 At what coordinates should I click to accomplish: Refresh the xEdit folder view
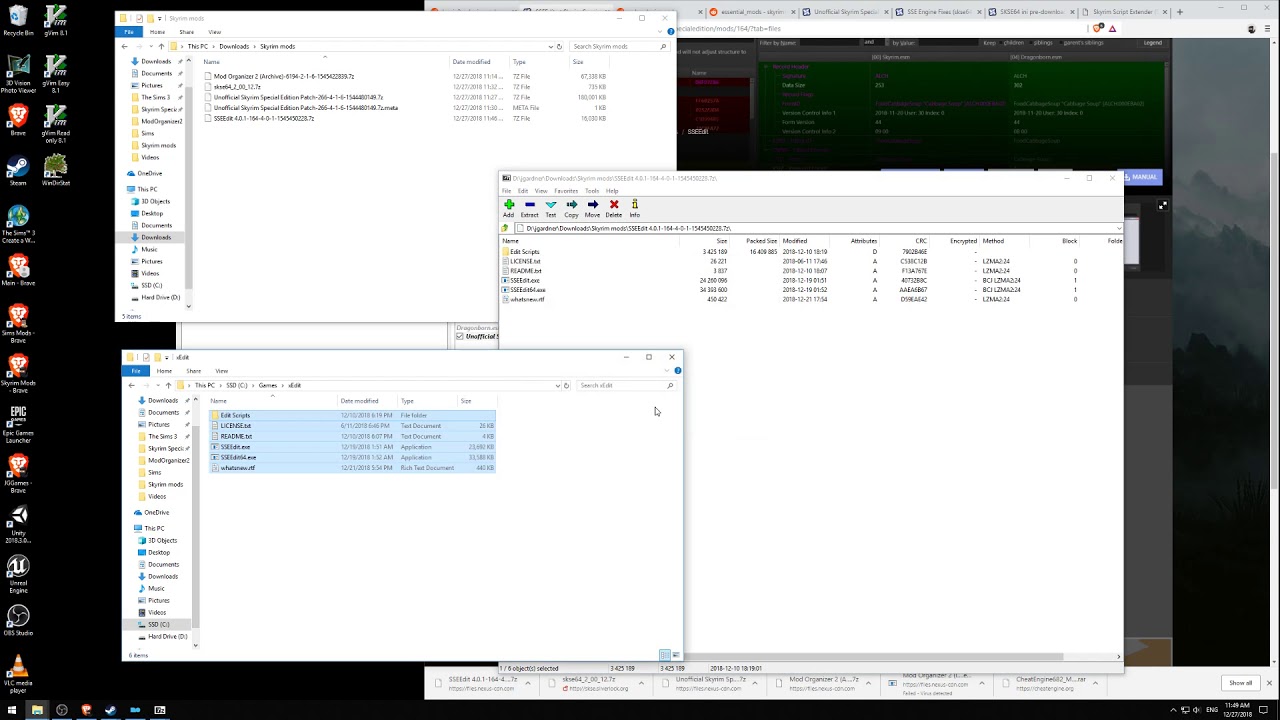[x=566, y=385]
